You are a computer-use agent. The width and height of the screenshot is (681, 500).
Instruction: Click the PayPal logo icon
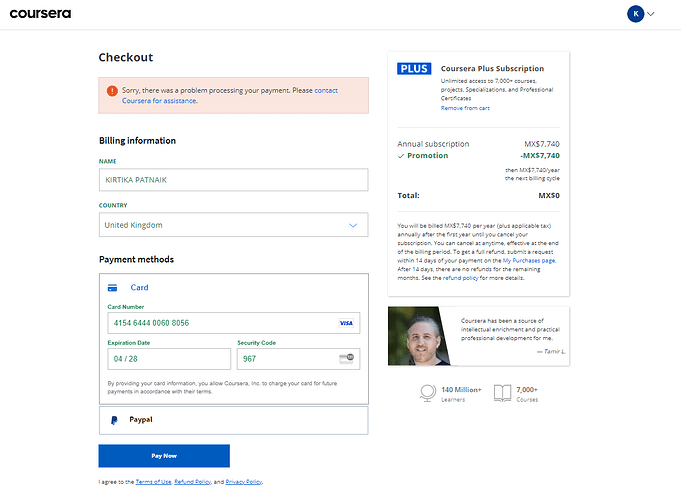114,420
